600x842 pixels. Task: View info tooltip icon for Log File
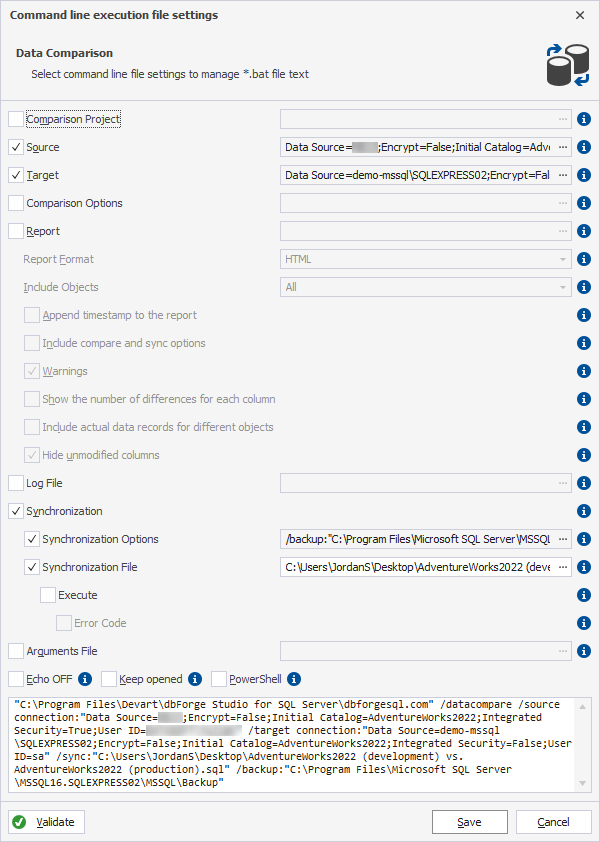[584, 483]
